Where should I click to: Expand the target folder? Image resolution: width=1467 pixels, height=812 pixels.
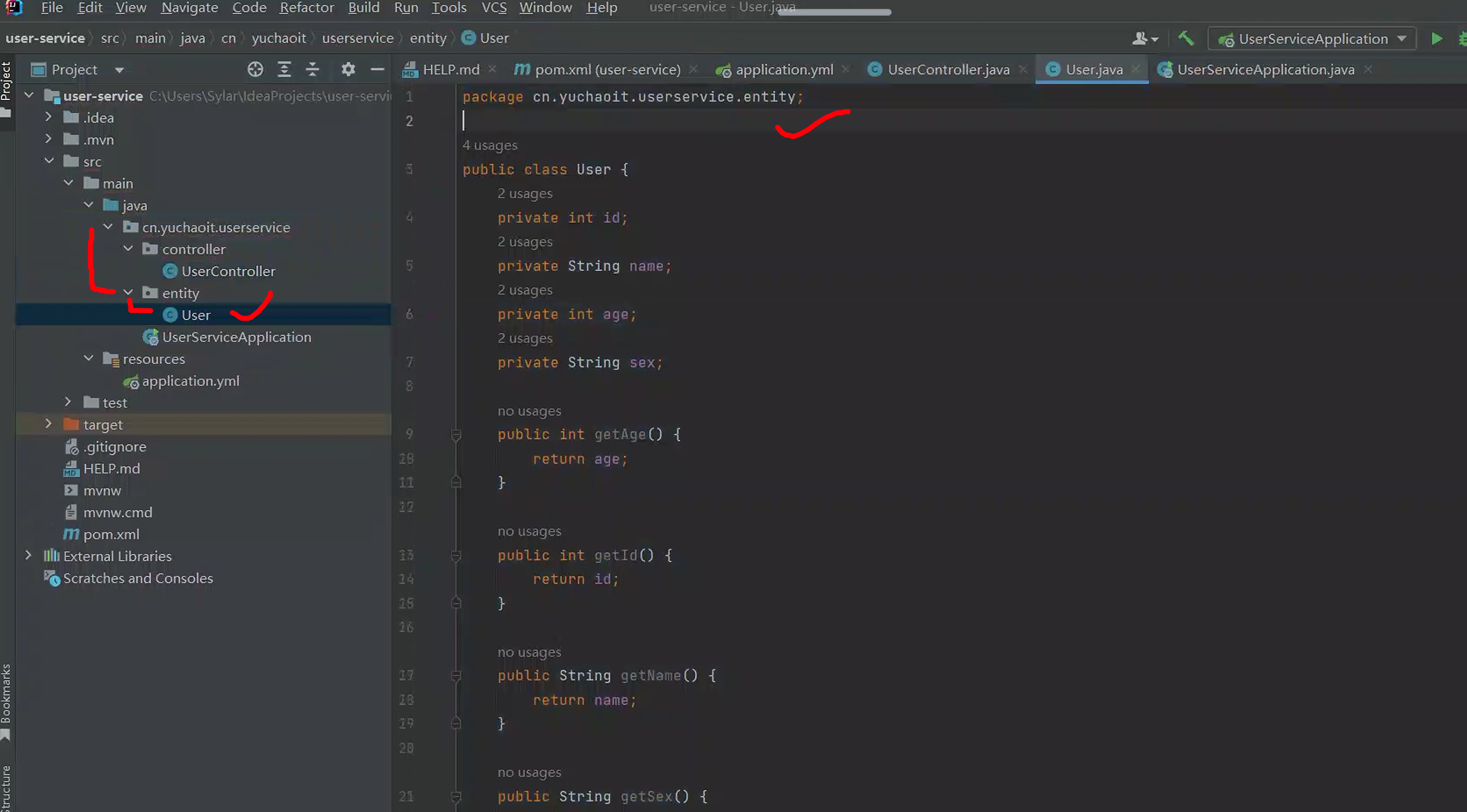pos(49,424)
